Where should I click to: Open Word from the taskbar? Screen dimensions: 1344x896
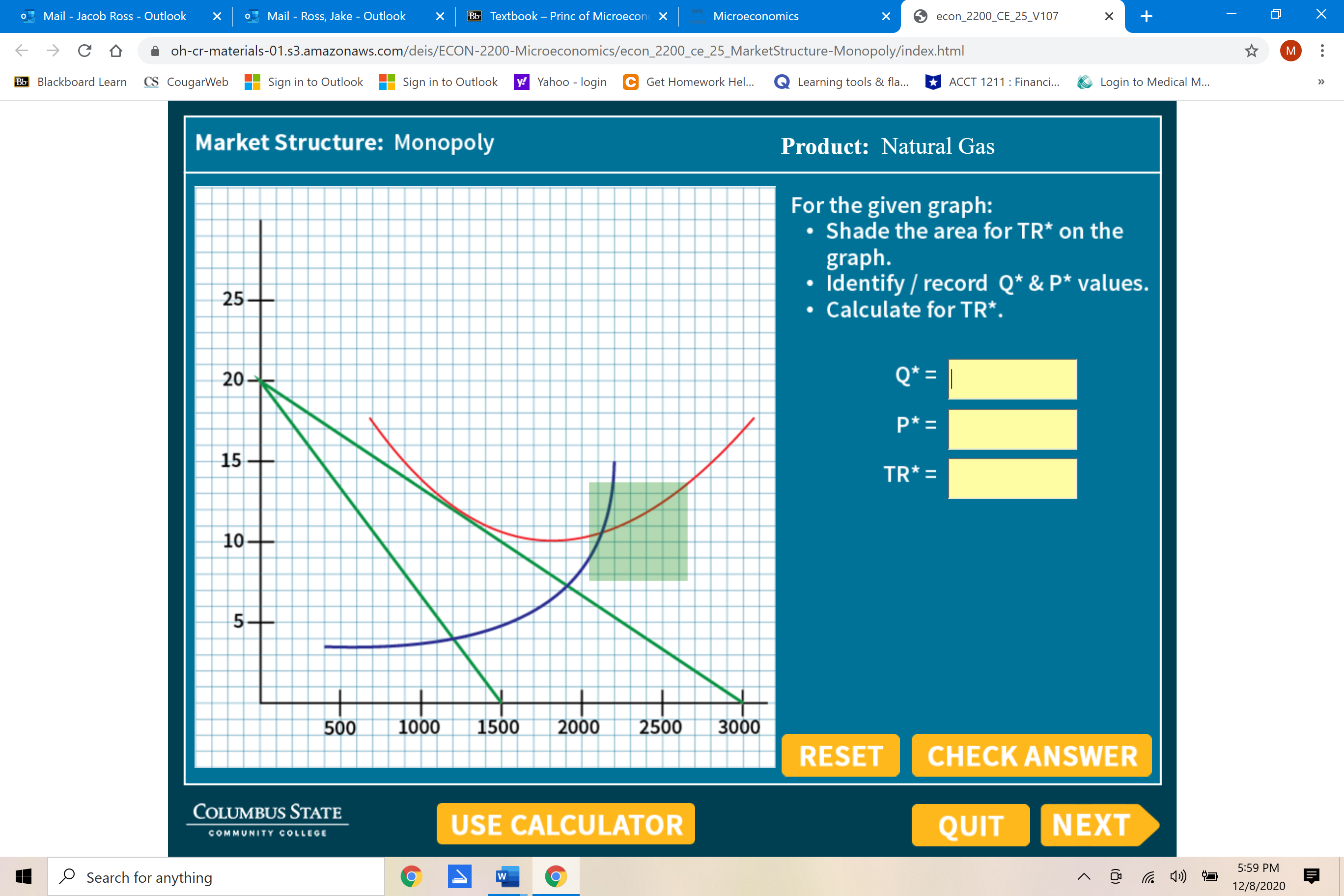506,876
